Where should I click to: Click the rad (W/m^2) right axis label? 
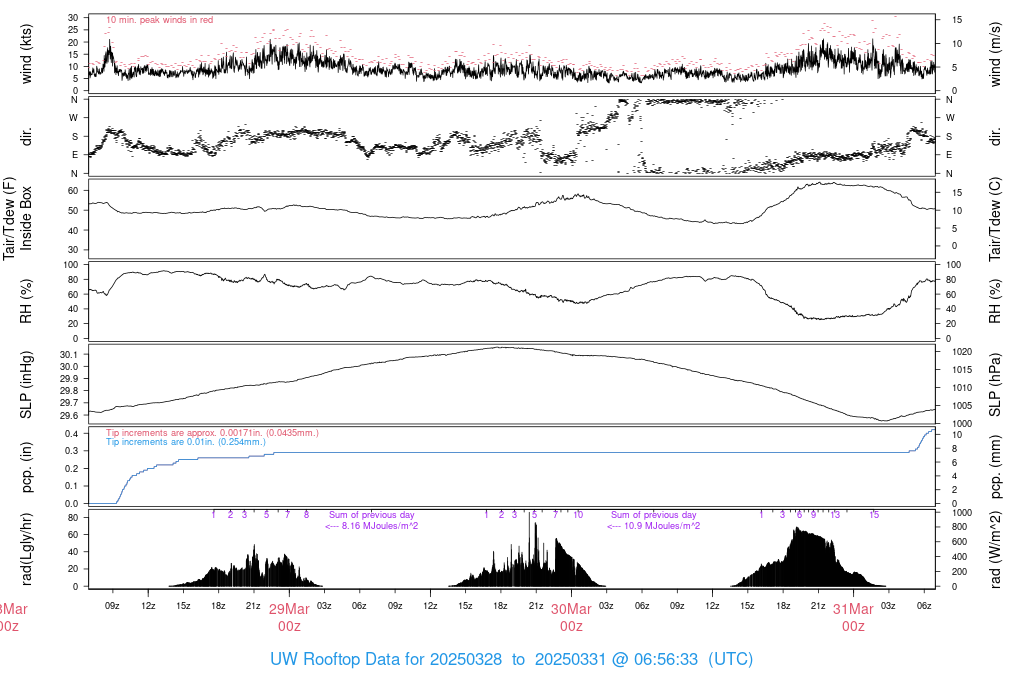pyautogui.click(x=995, y=550)
